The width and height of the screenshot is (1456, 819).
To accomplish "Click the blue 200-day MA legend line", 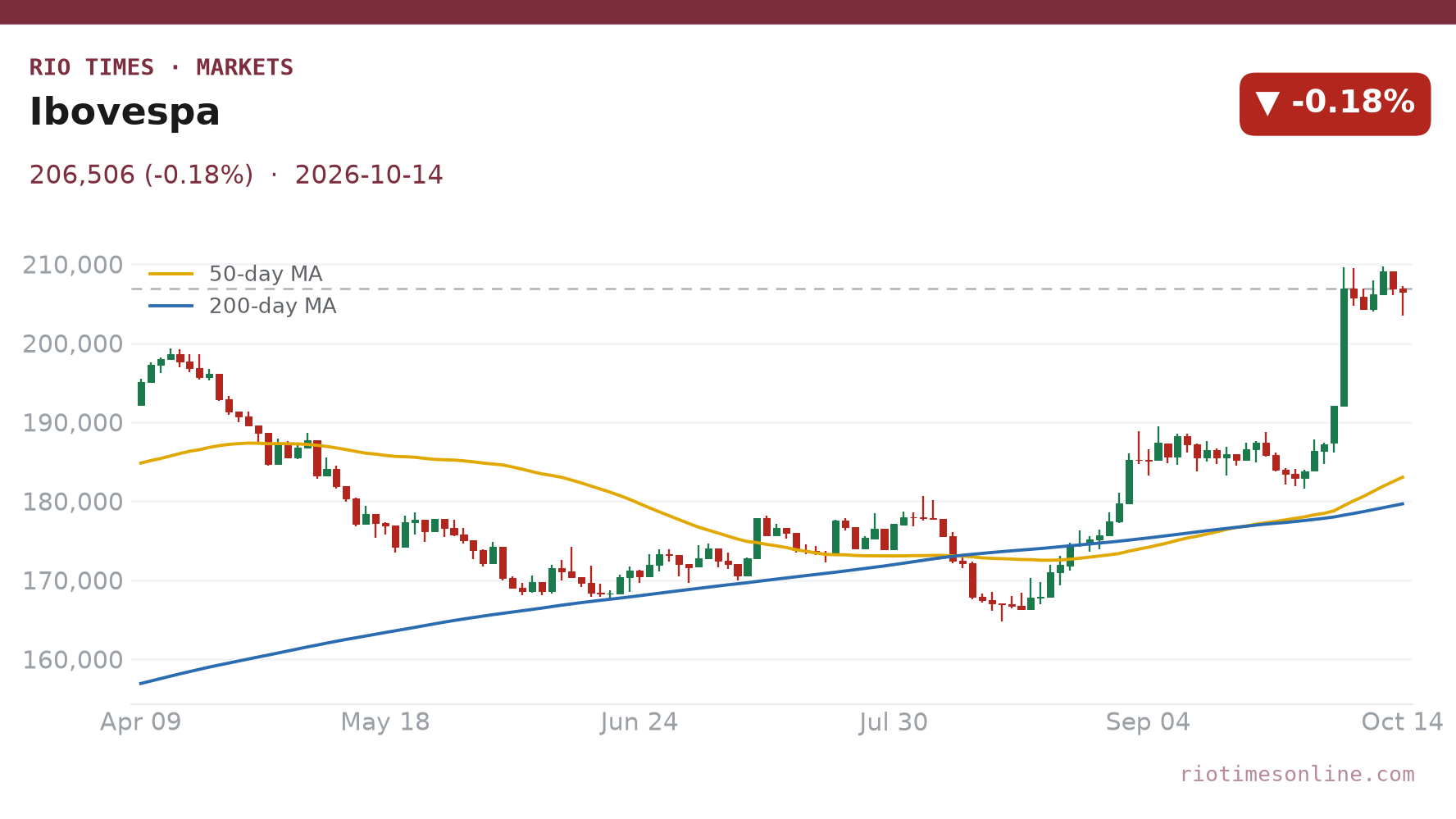I will [171, 306].
